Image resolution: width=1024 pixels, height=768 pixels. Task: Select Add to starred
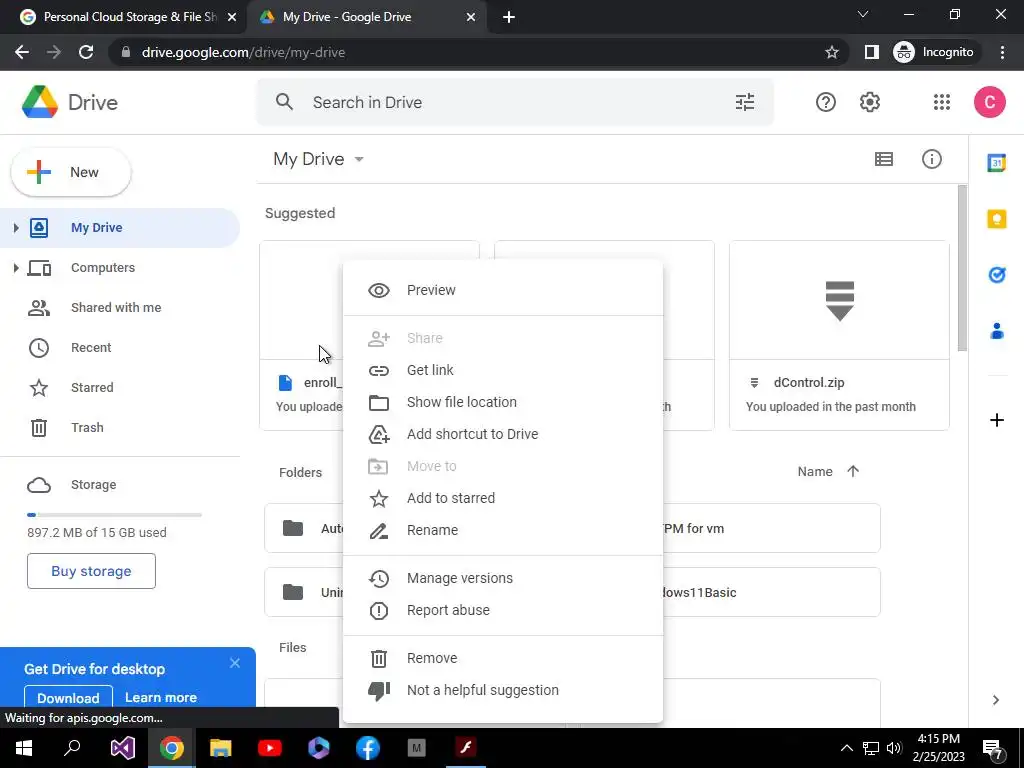503,498
